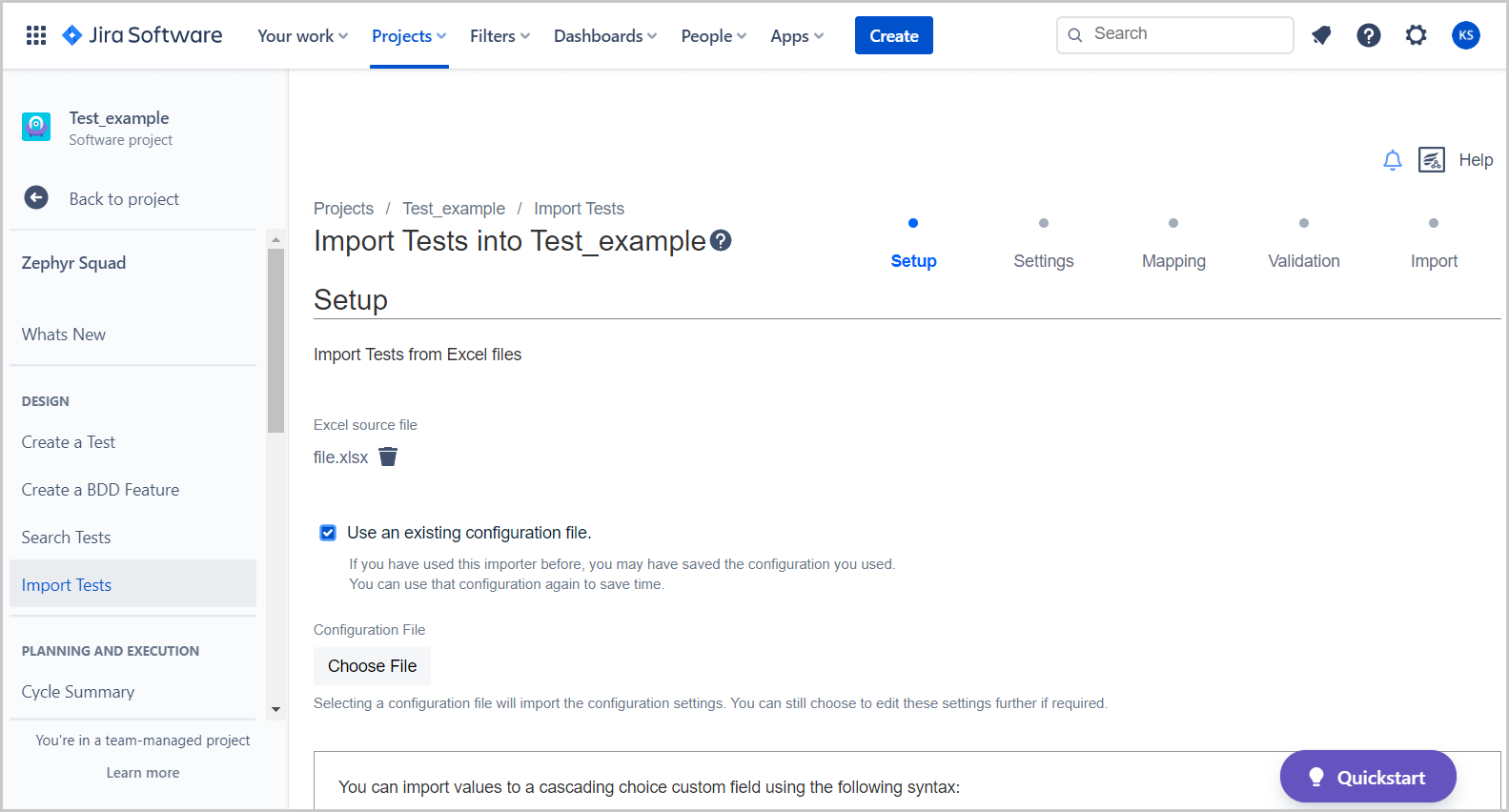Click the Projects breadcrumb link
The height and width of the screenshot is (812, 1509).
(343, 209)
